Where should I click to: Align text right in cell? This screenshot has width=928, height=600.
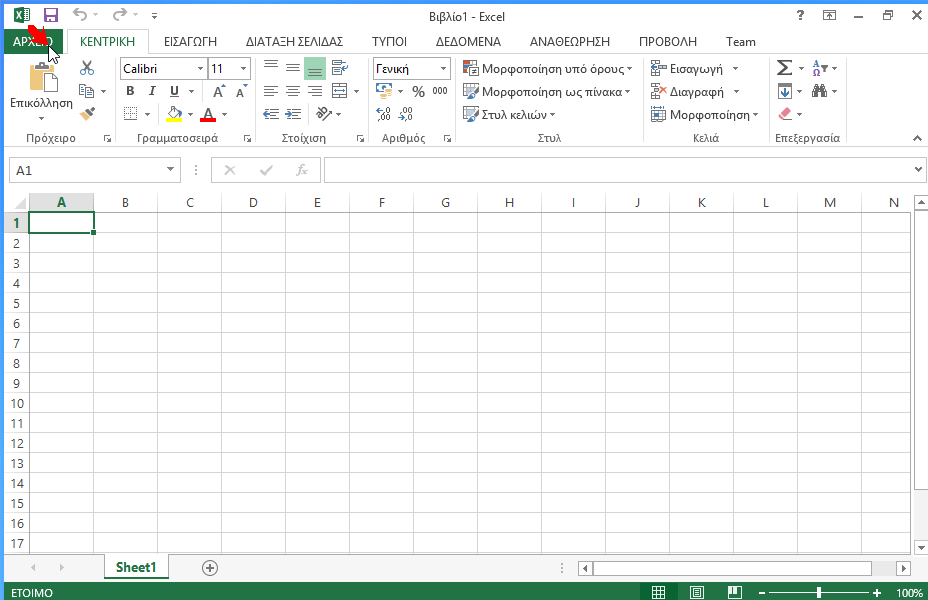(315, 91)
